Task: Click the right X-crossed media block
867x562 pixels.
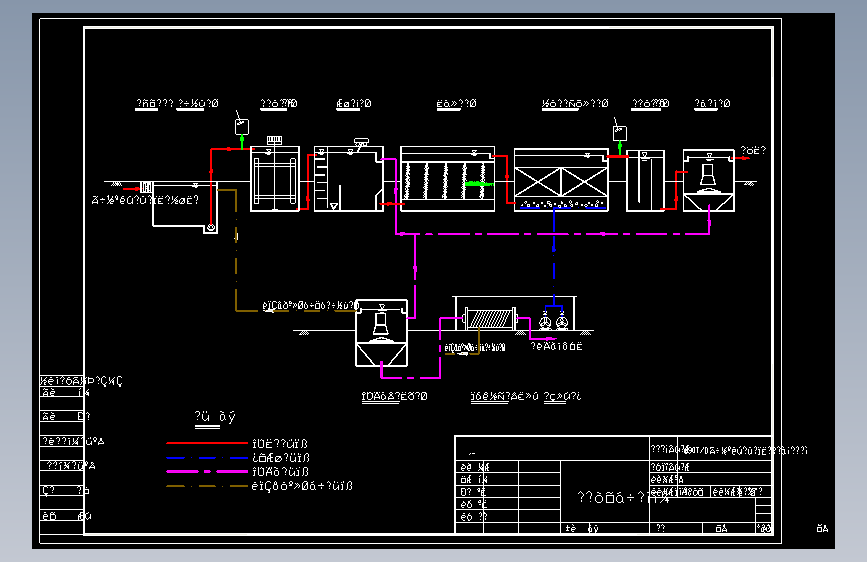Action: [584, 182]
